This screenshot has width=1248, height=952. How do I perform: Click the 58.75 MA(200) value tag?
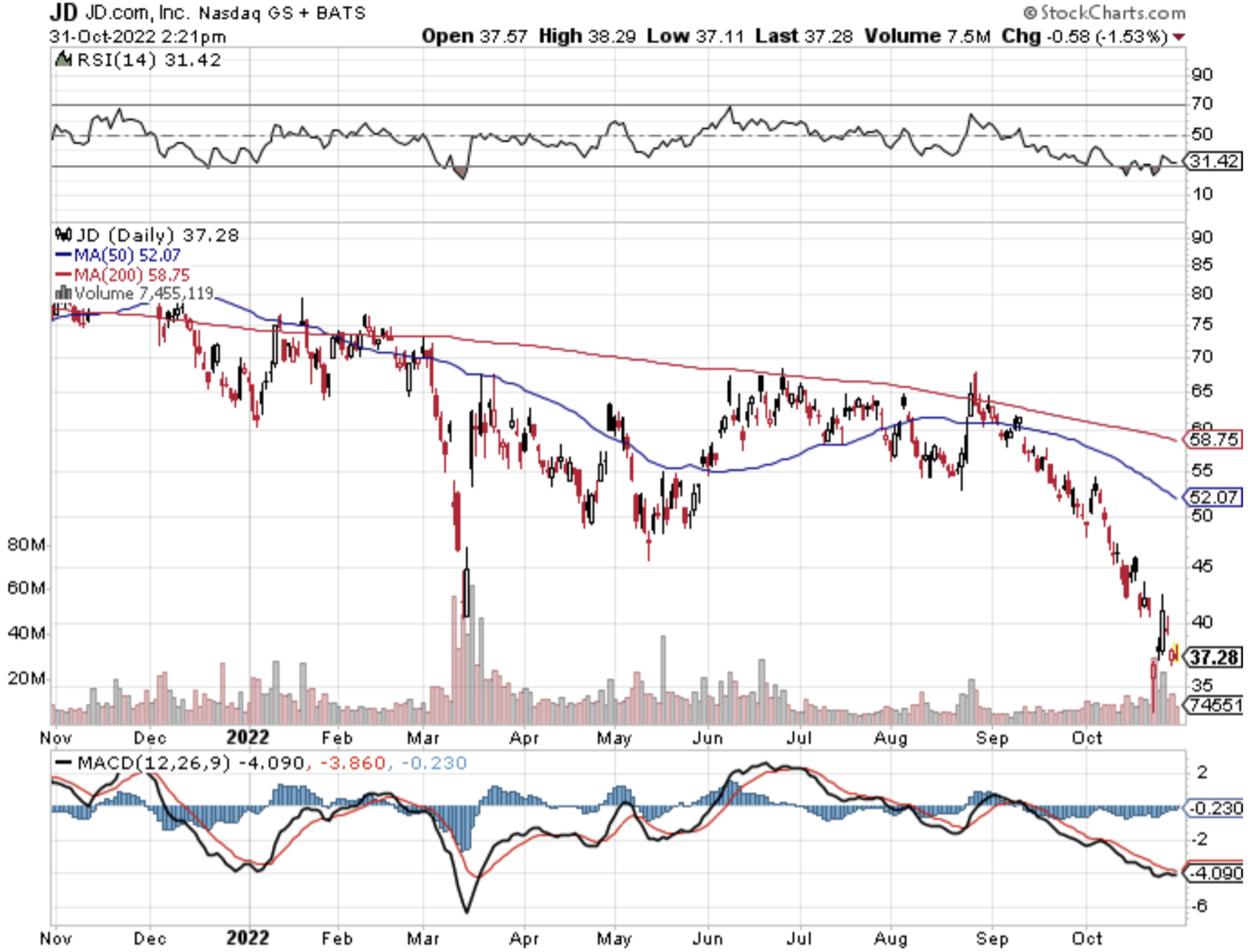coord(1212,439)
